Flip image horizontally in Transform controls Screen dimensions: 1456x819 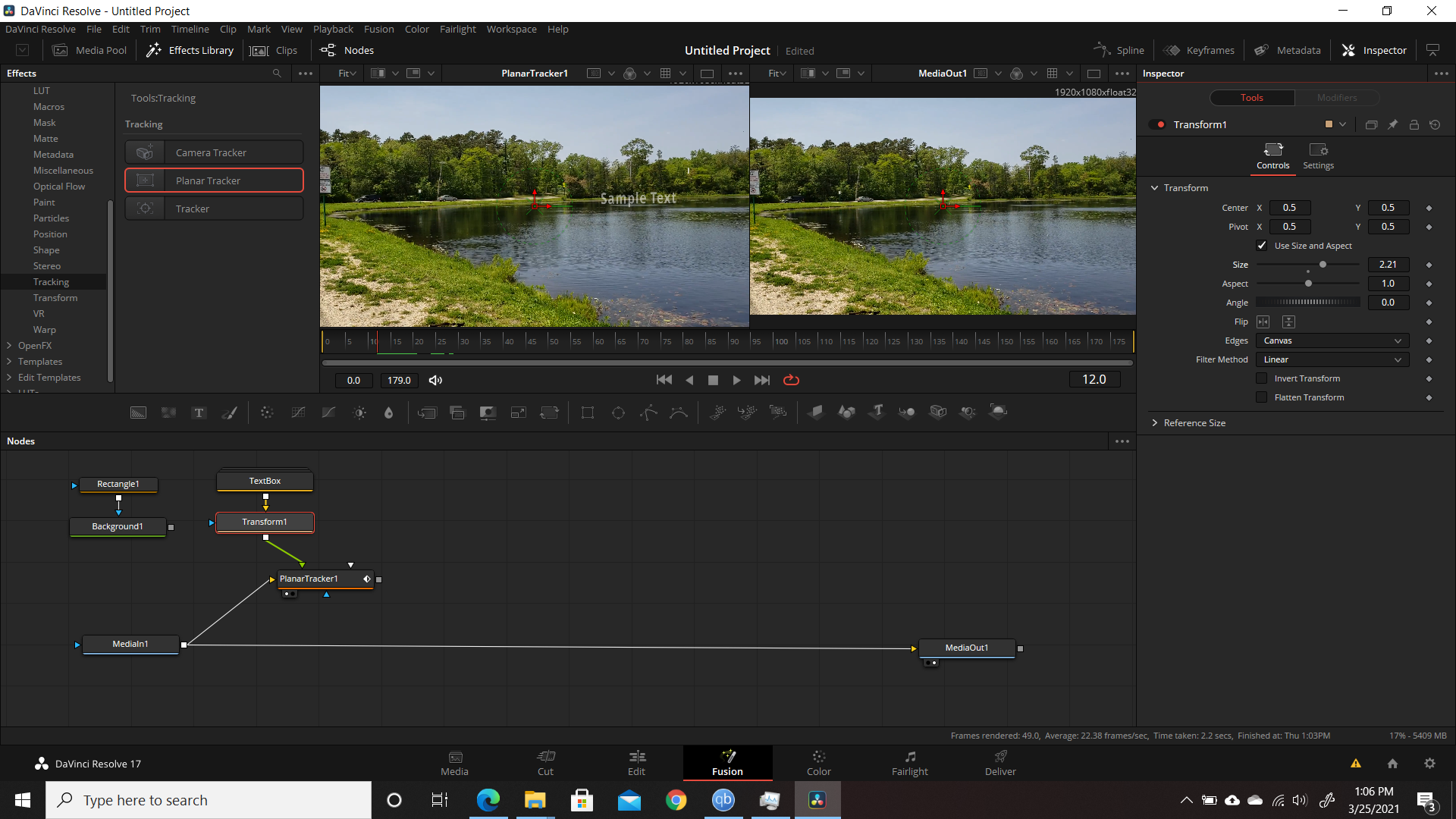[x=1263, y=322]
